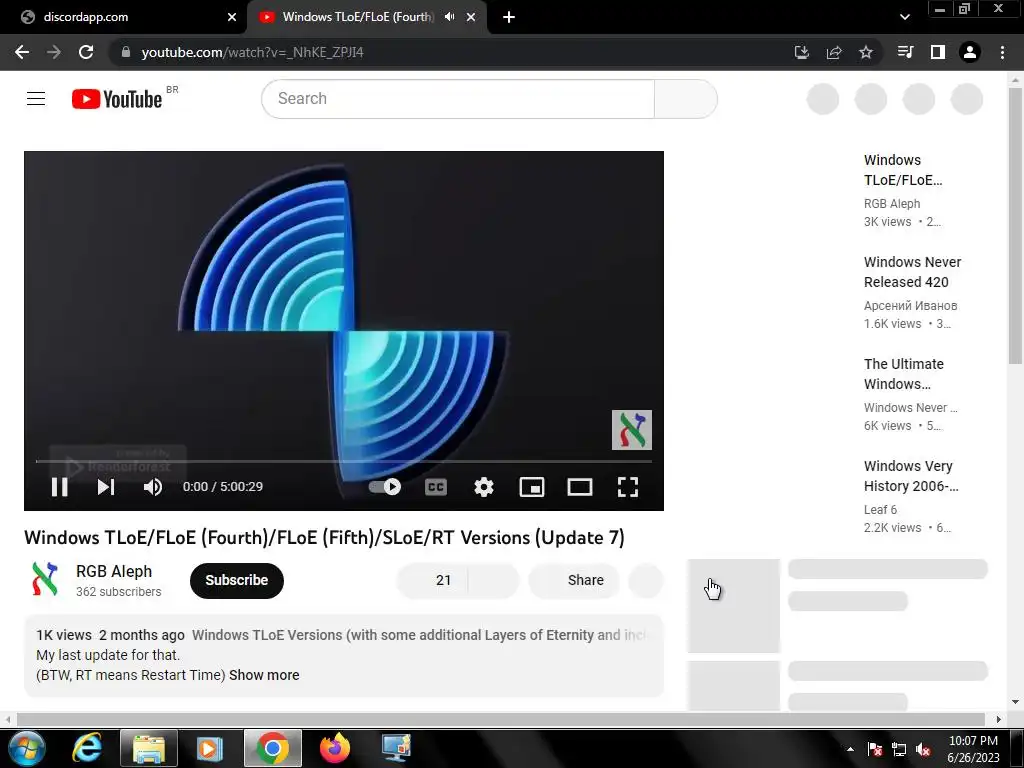Toggle closed captions CC button
The image size is (1024, 768).
(x=436, y=487)
